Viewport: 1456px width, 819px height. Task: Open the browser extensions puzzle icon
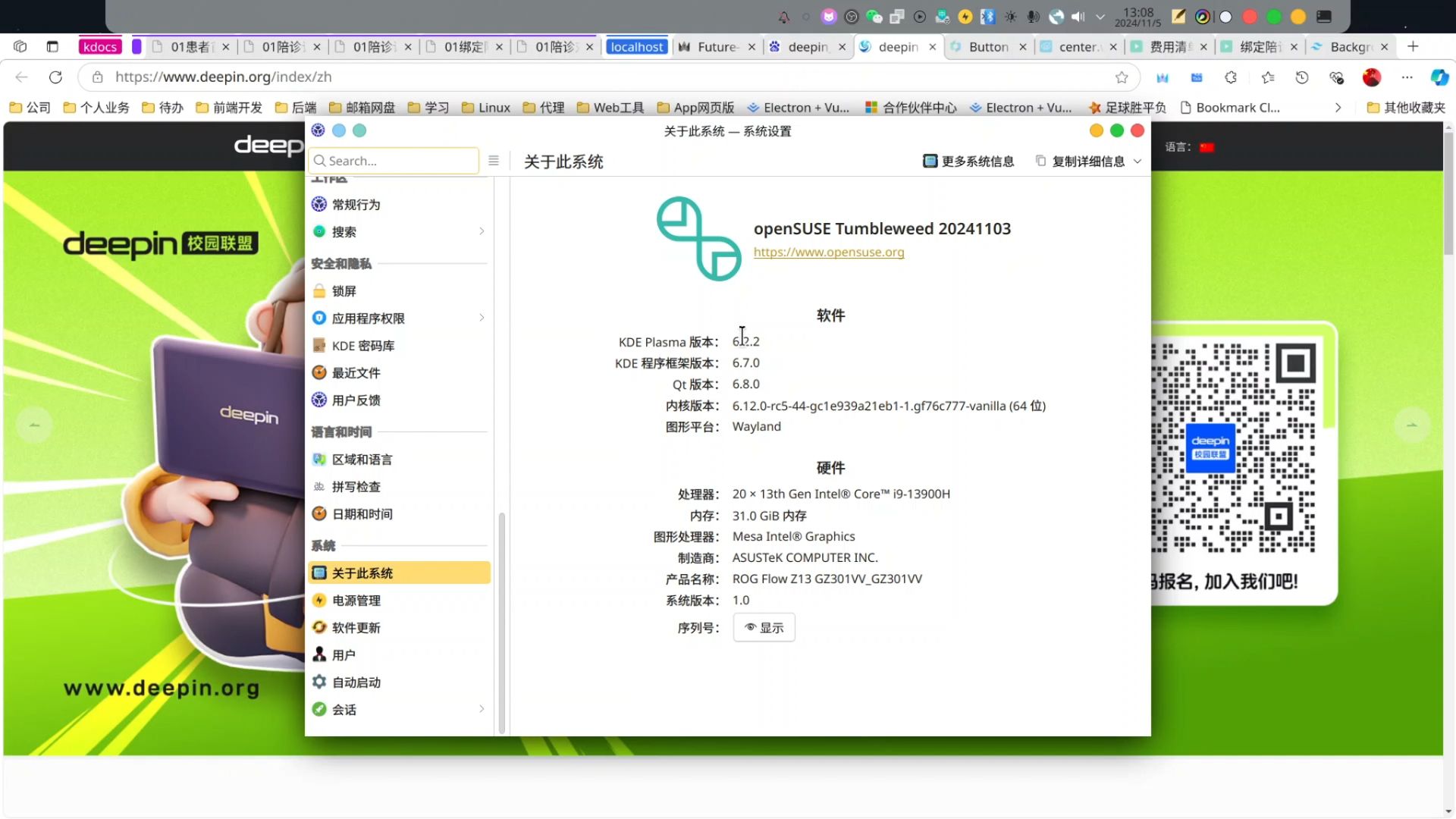point(1231,77)
